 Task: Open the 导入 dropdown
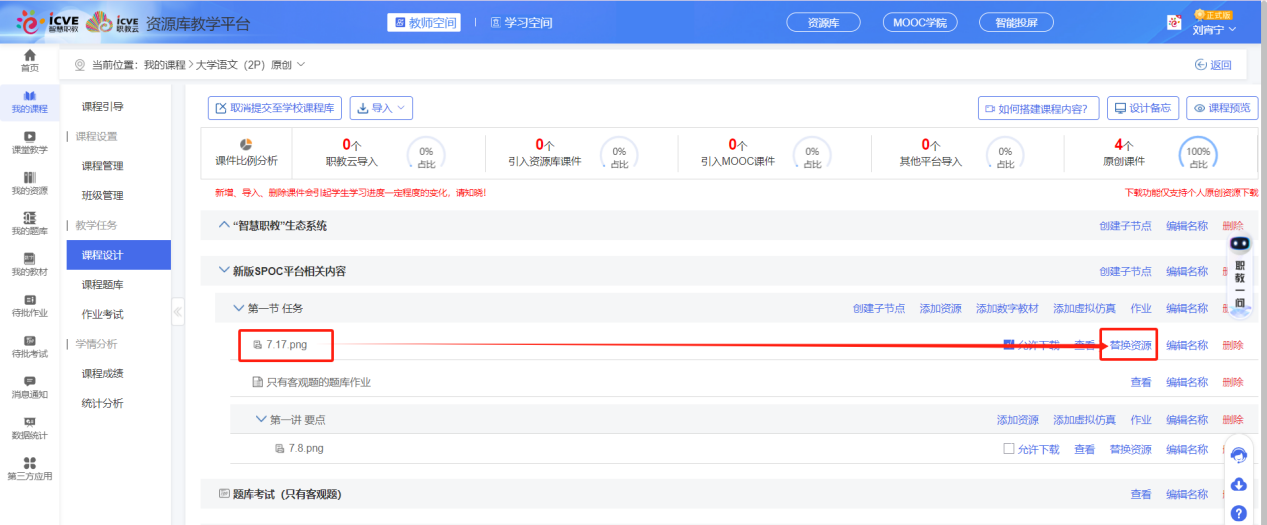(x=380, y=108)
